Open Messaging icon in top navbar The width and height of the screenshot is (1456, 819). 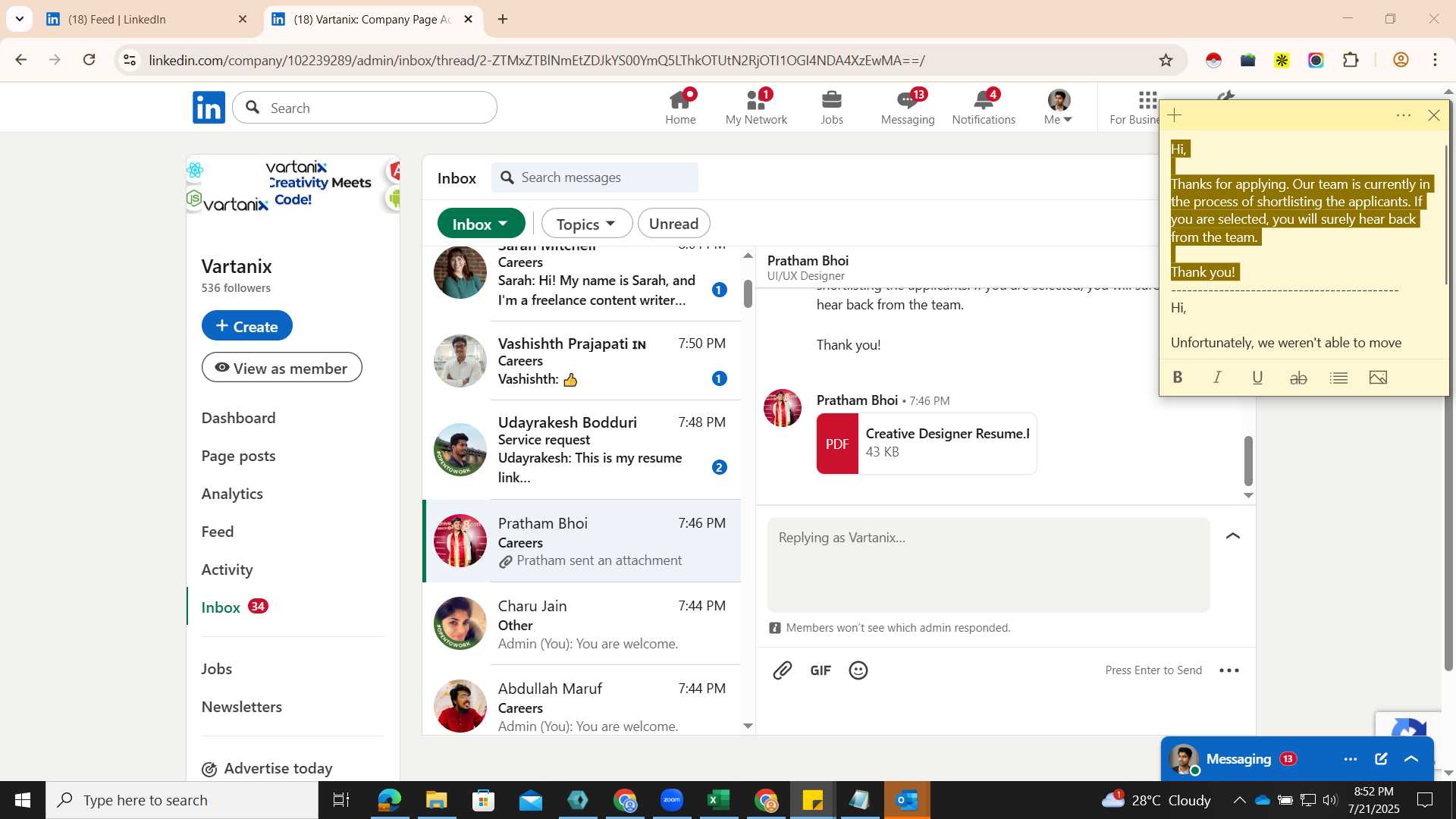(908, 107)
